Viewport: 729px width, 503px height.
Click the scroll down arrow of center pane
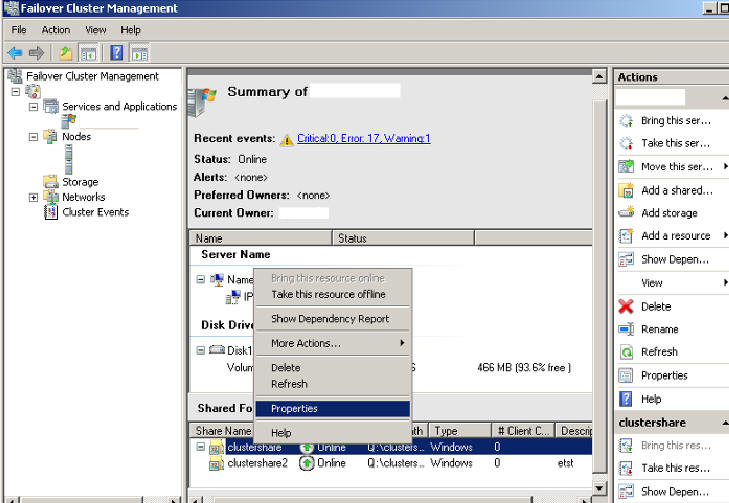(x=600, y=488)
